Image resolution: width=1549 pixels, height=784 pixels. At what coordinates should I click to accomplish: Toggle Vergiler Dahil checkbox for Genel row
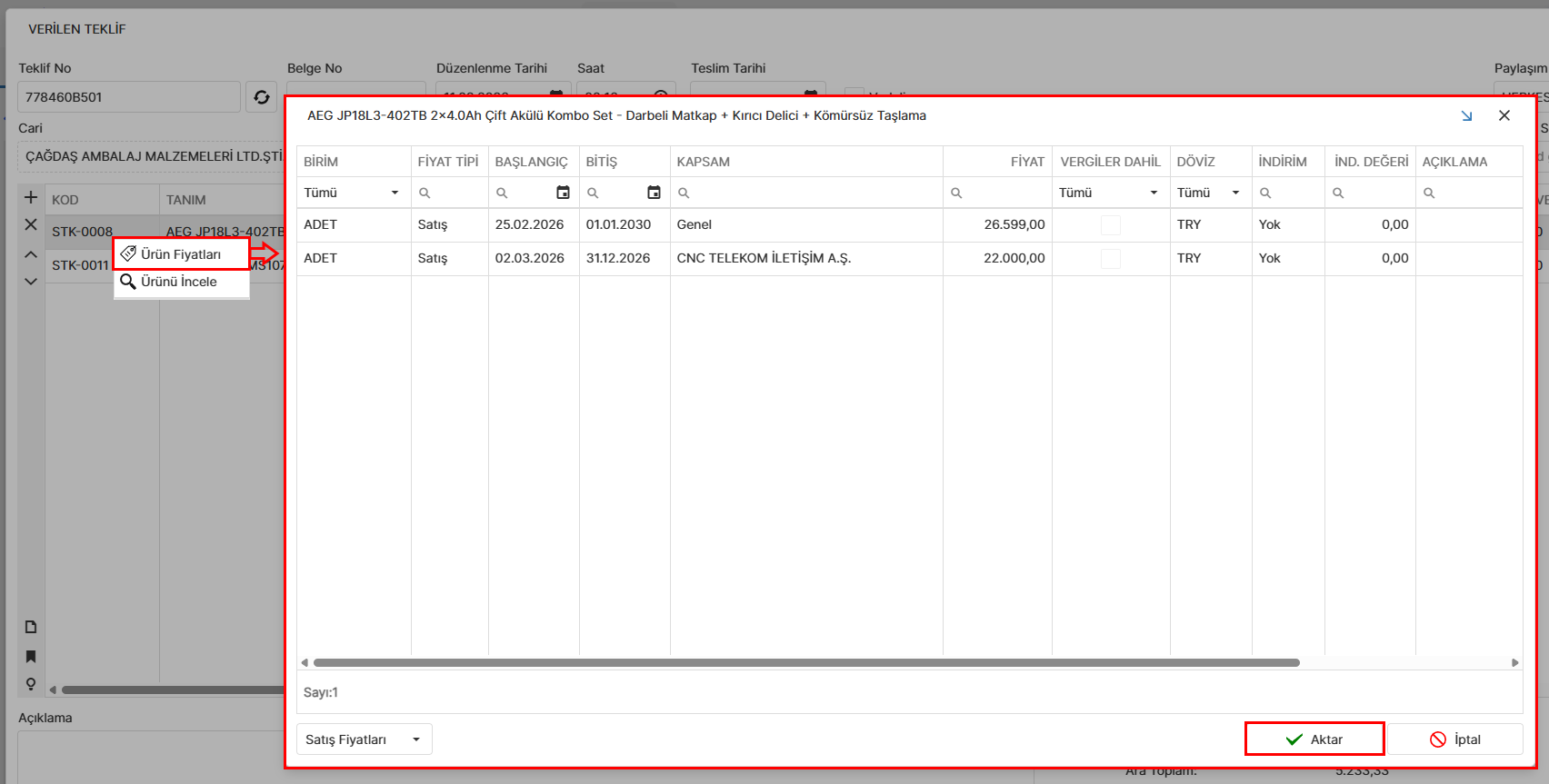[x=1110, y=225]
